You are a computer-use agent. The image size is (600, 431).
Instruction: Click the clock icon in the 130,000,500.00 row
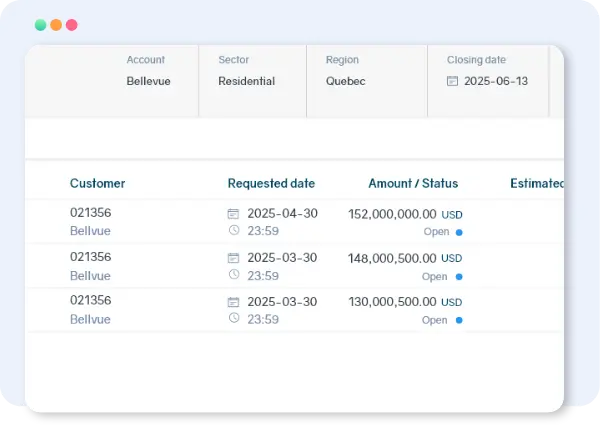[233, 319]
